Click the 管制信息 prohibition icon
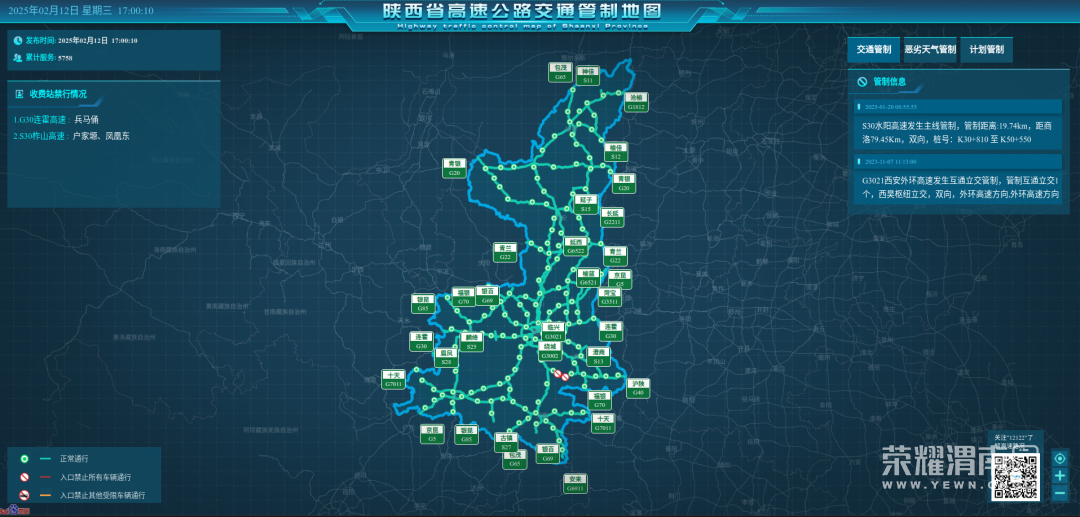The width and height of the screenshot is (1080, 517). [x=861, y=82]
